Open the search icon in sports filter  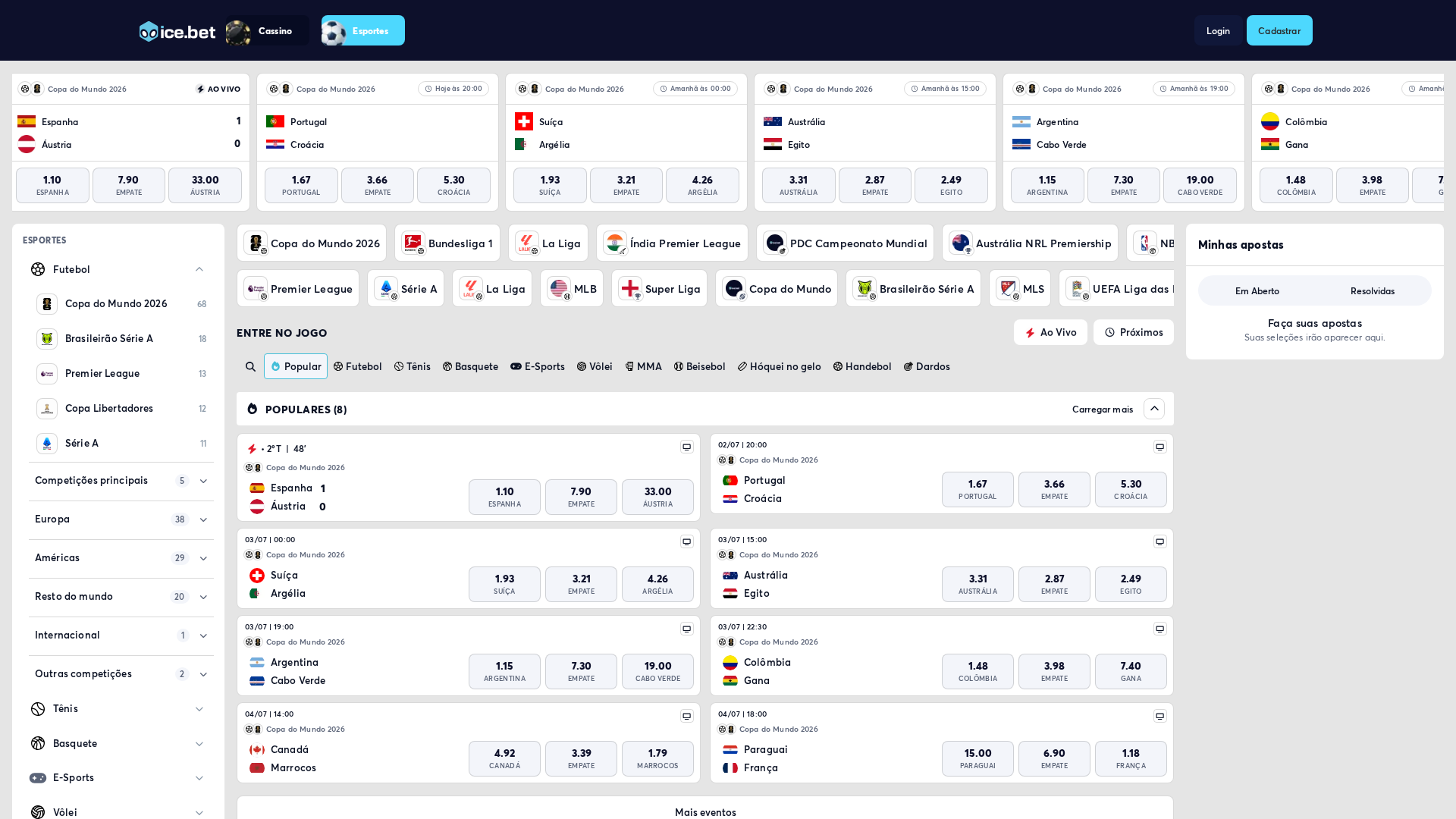[x=250, y=367]
